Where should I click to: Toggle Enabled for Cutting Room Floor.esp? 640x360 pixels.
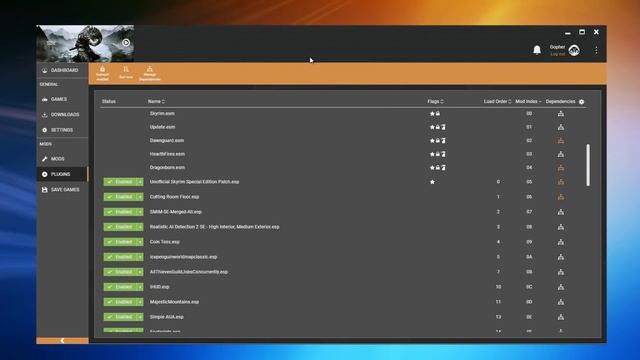click(120, 197)
